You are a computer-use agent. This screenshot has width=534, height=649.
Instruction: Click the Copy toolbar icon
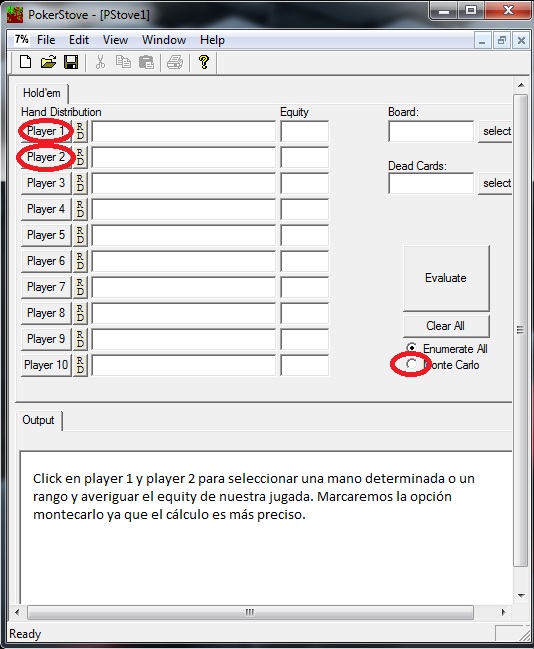pyautogui.click(x=123, y=62)
